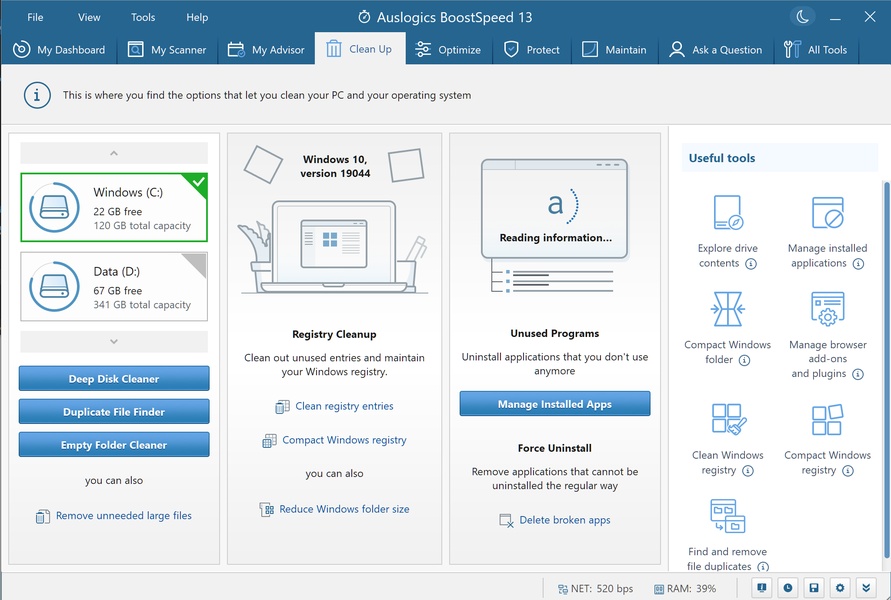Click the Useful tools panel scrollbar
The width and height of the screenshot is (891, 600).
[x=886, y=369]
